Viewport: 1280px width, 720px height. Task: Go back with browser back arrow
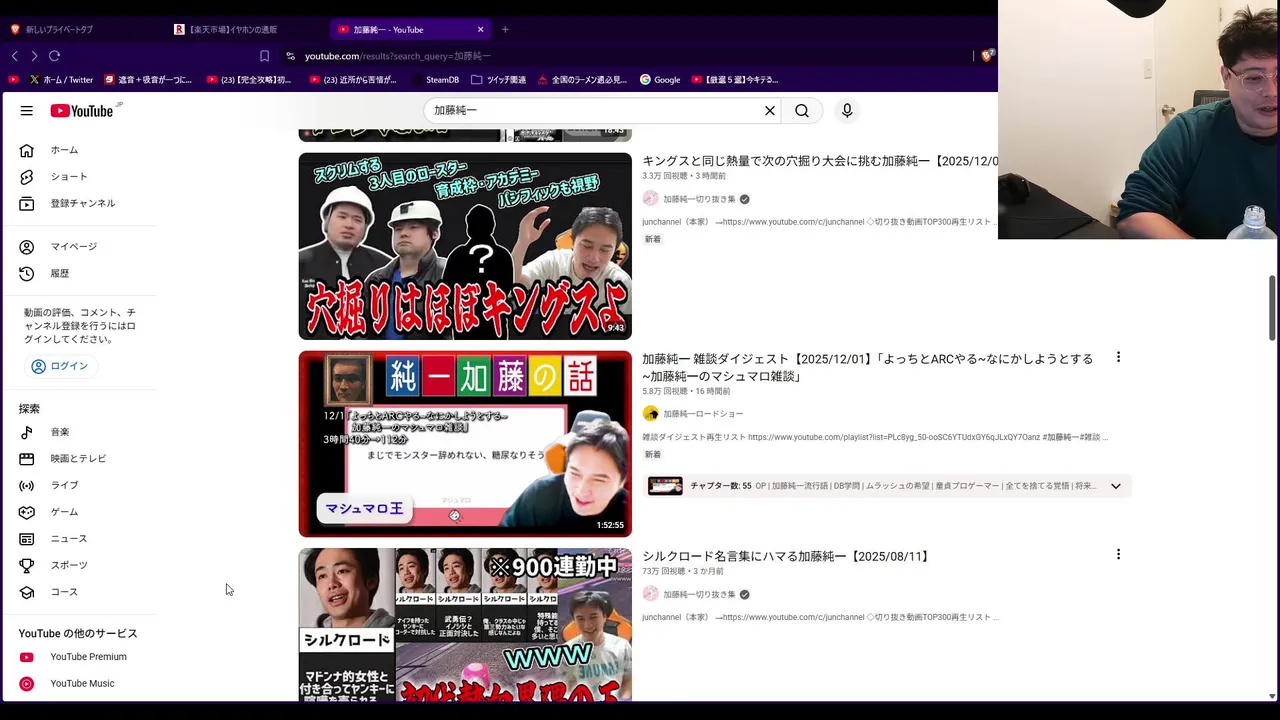(14, 56)
